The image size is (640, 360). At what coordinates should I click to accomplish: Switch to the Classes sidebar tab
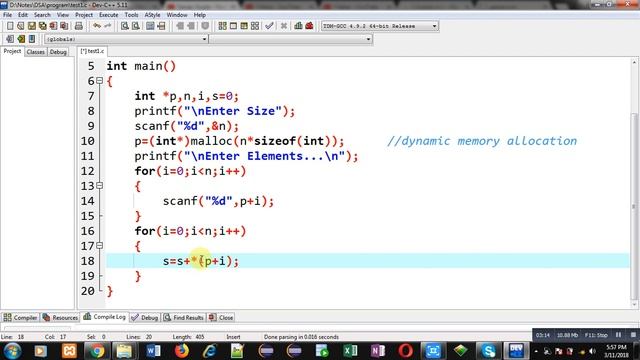click(36, 52)
